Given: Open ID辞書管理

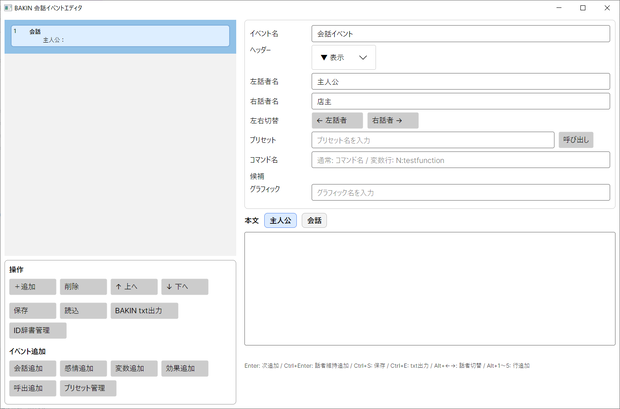Looking at the screenshot, I should 38,330.
